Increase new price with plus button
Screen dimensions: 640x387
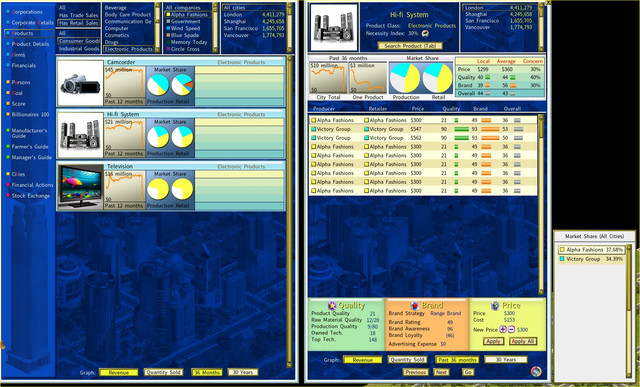pos(503,329)
